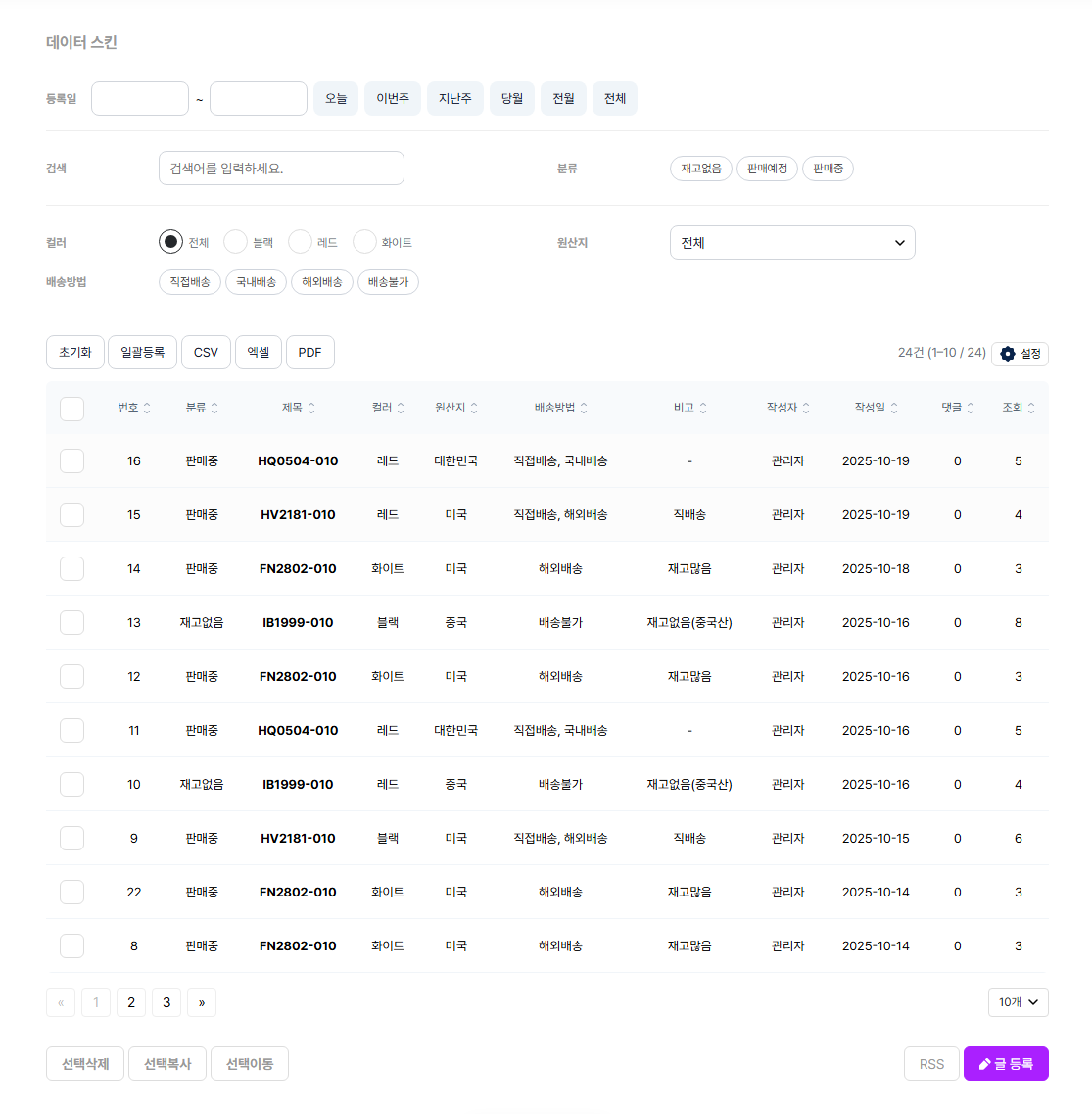Sort by 원산지 column arrows
Viewport: 1092px width, 1114px height.
pyautogui.click(x=474, y=408)
